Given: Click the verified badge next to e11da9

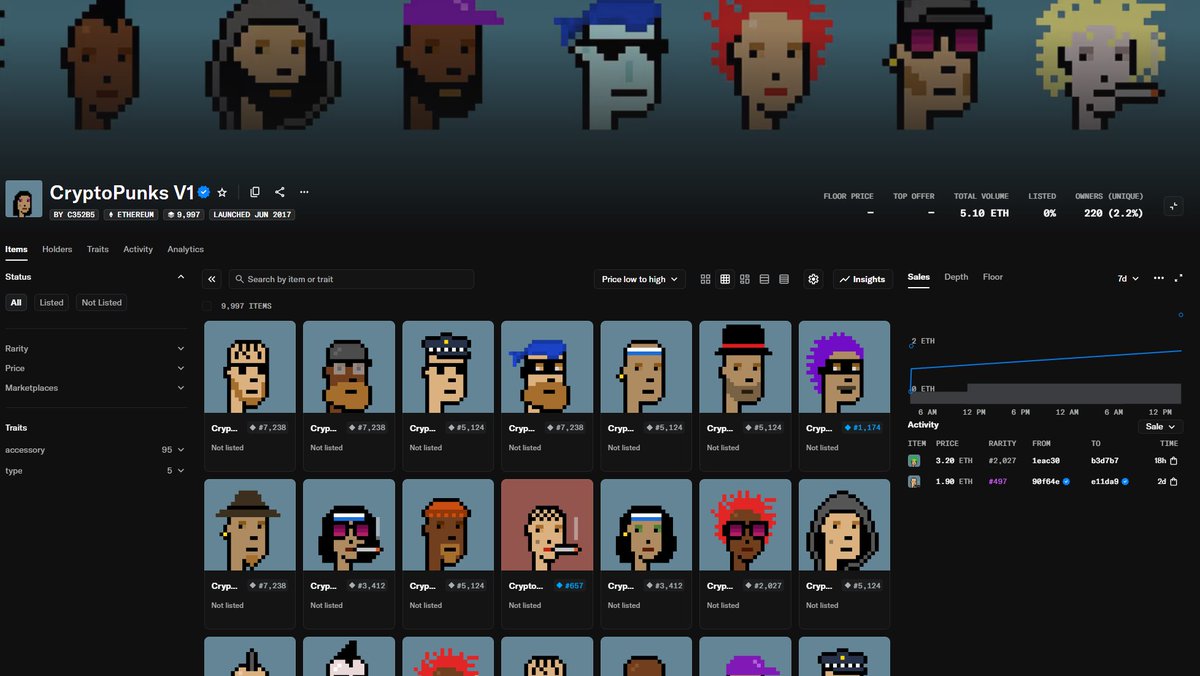Looking at the screenshot, I should 1125,481.
